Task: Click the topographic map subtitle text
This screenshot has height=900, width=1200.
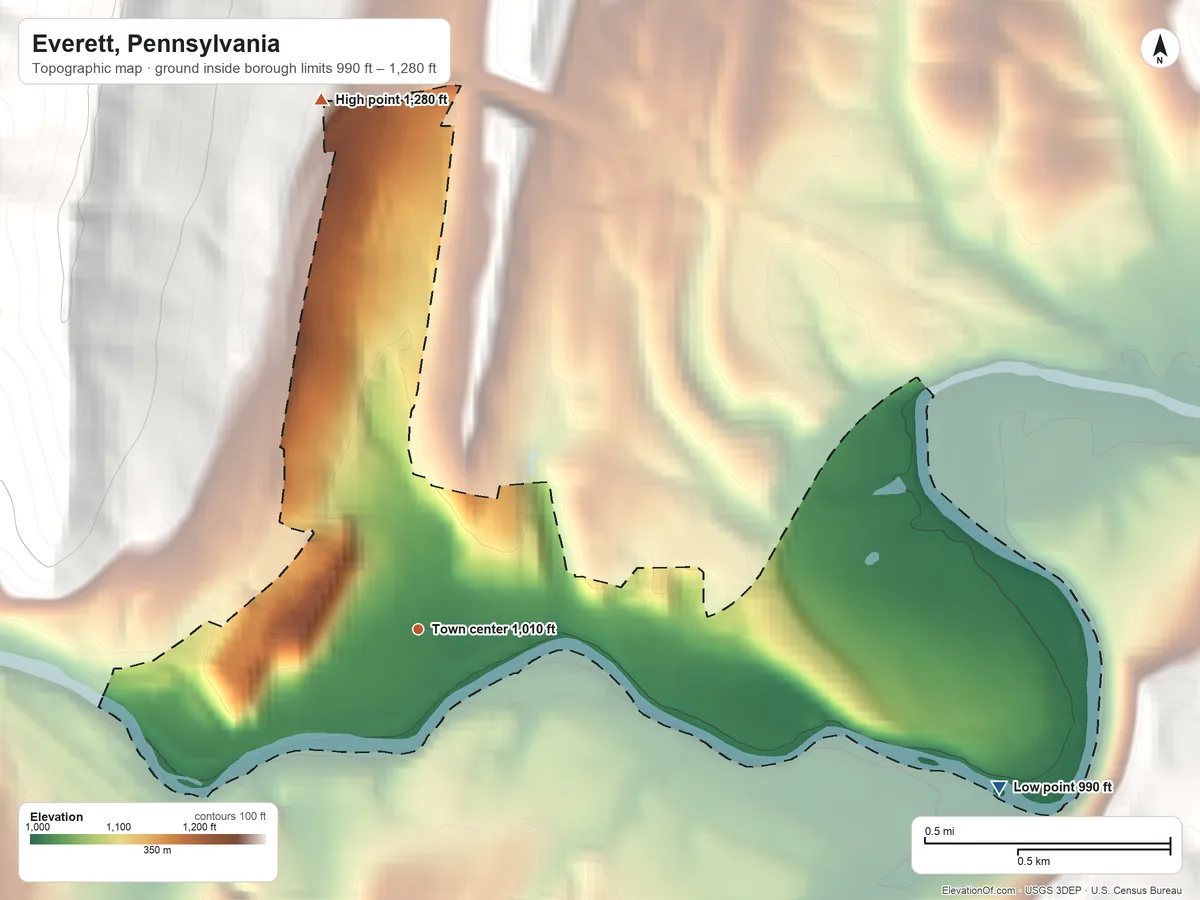Action: coord(234,70)
